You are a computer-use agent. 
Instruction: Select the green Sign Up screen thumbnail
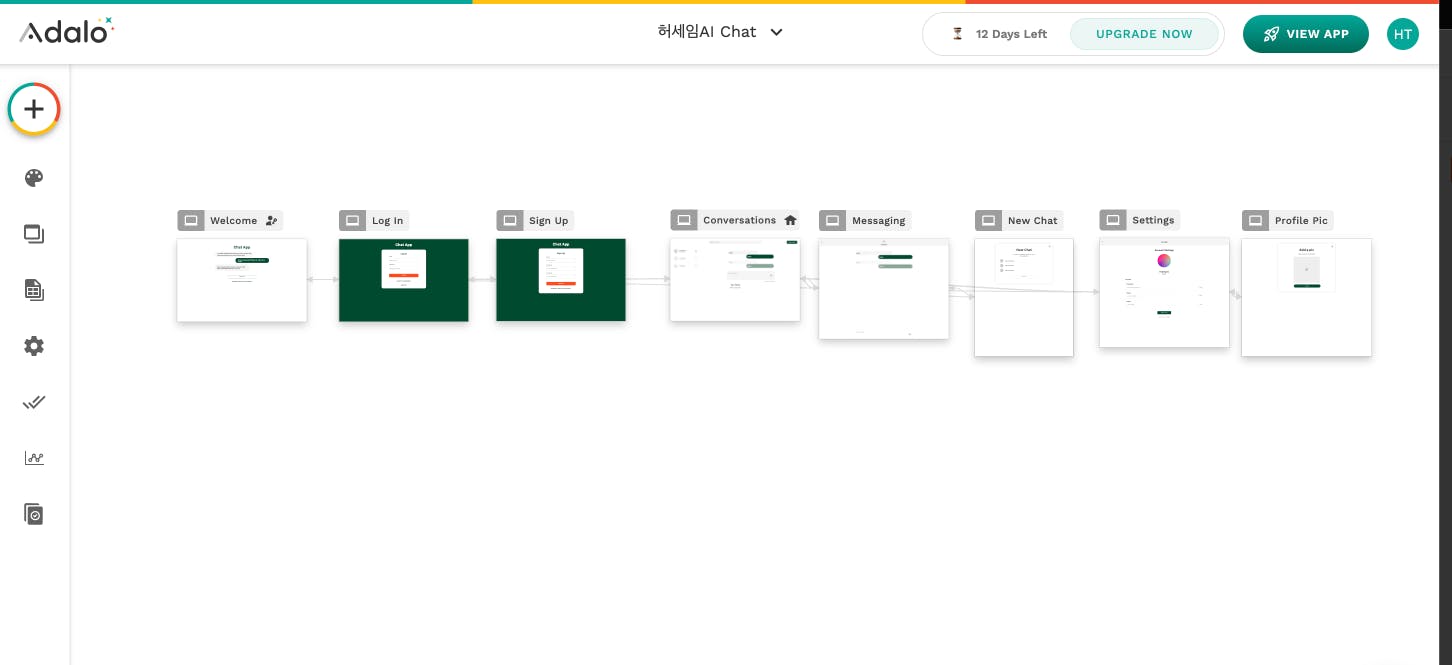pyautogui.click(x=561, y=280)
